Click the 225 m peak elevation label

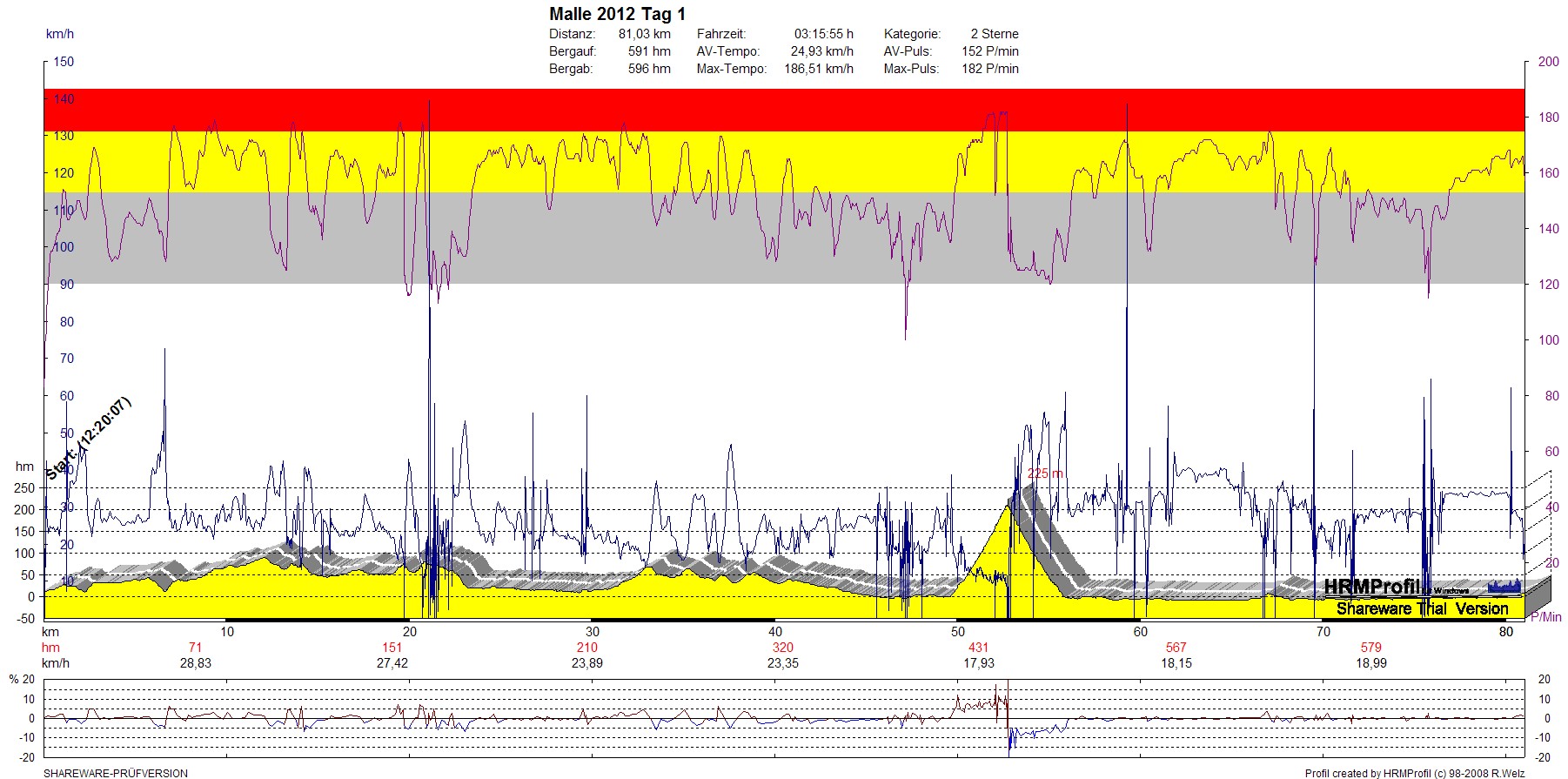(x=1045, y=473)
